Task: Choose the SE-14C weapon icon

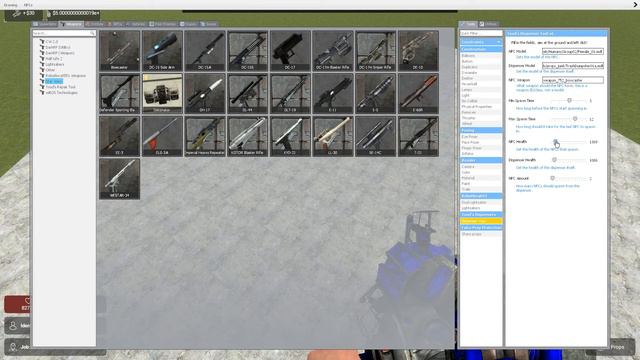Action: tap(376, 136)
